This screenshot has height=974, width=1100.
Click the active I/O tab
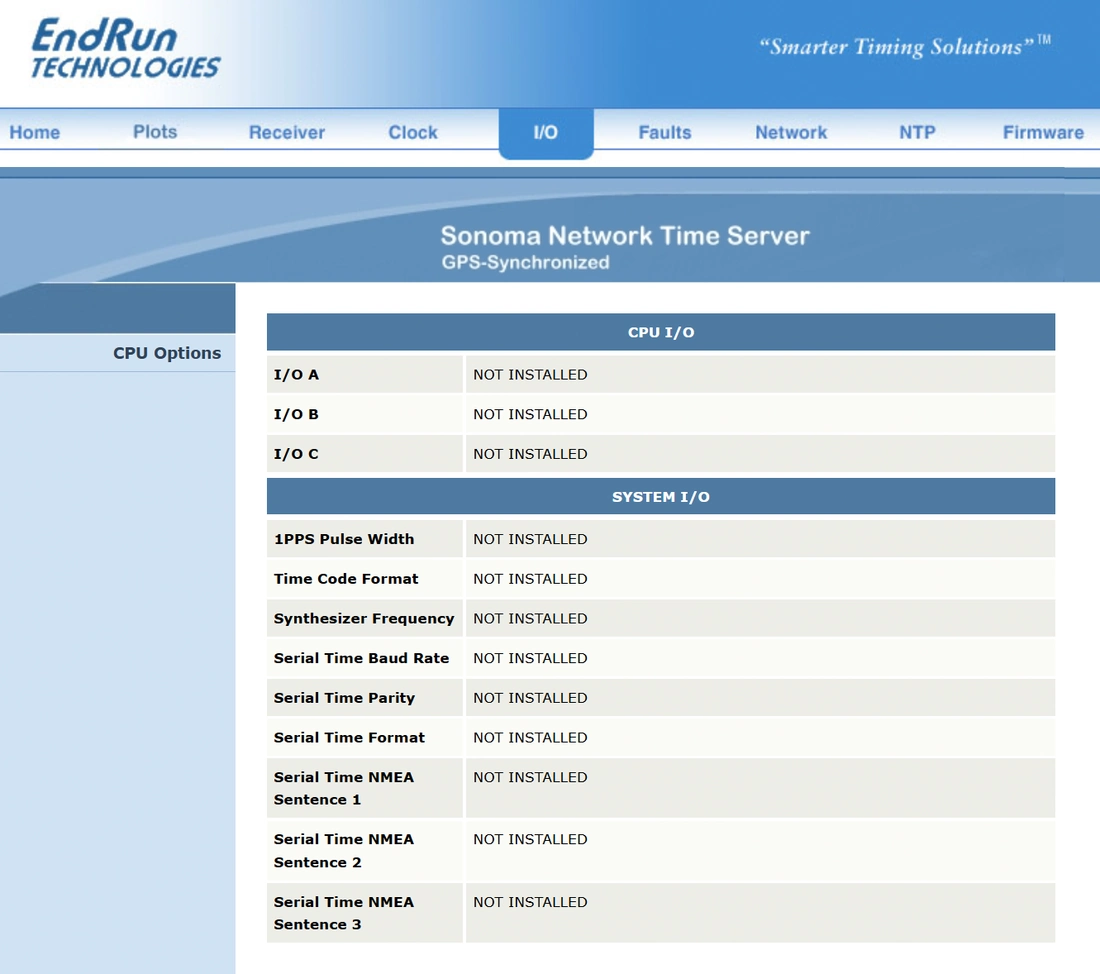coord(546,133)
